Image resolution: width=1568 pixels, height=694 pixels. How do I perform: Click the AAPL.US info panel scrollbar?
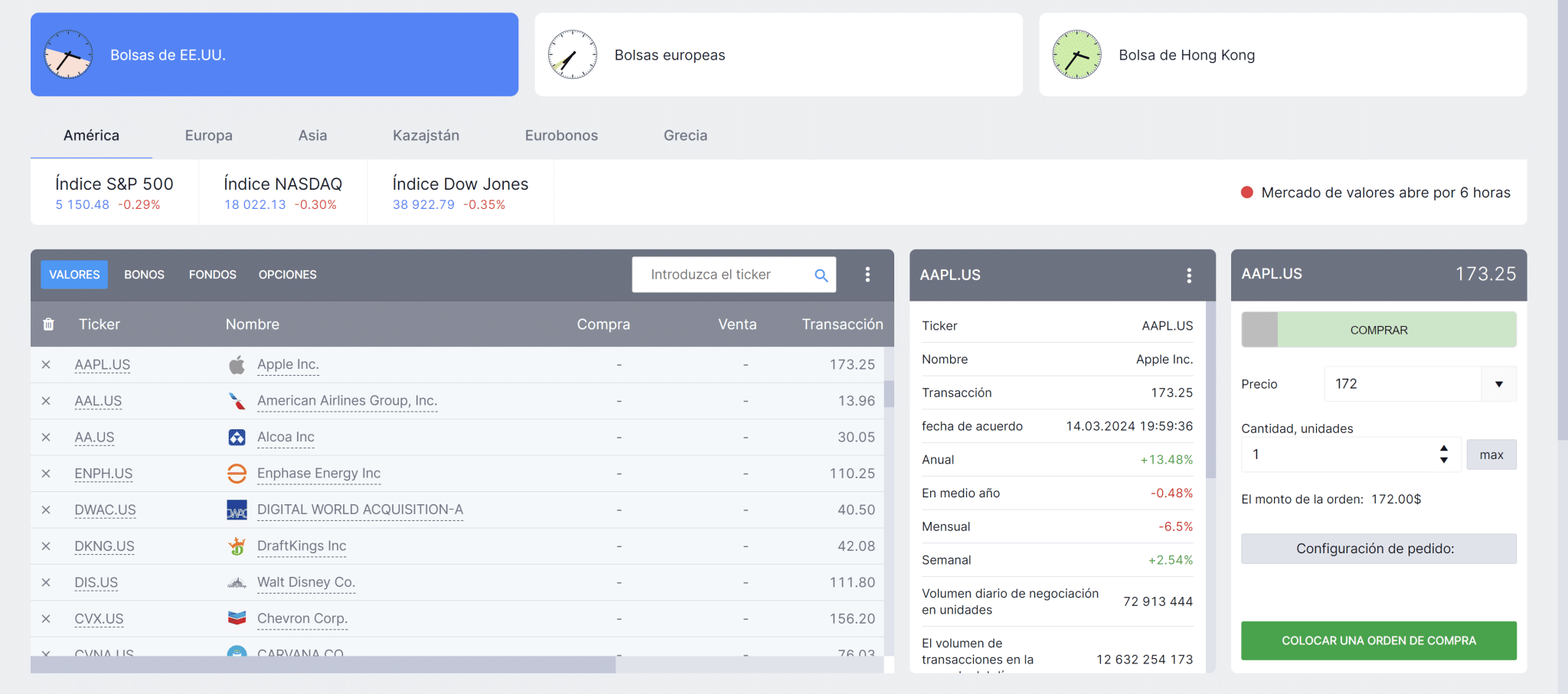pos(1210,390)
